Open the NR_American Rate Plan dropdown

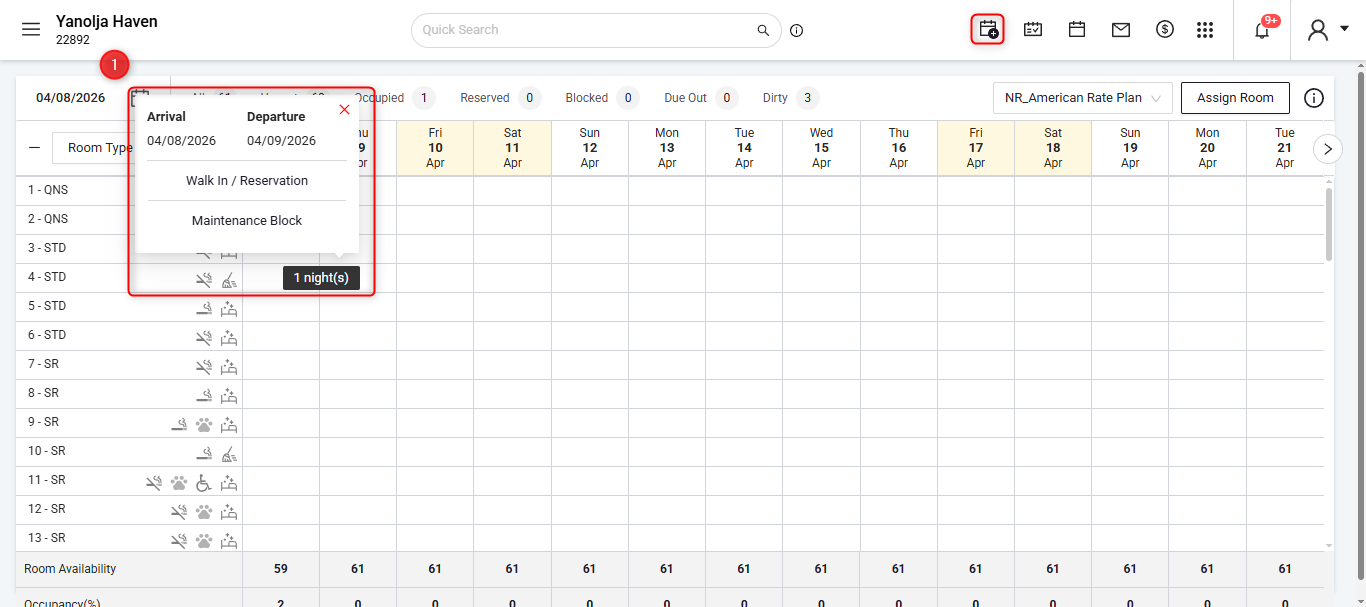pos(1082,98)
